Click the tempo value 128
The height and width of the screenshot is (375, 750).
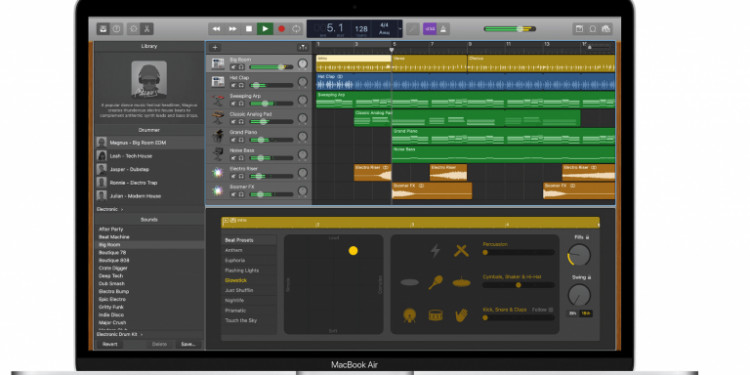361,29
